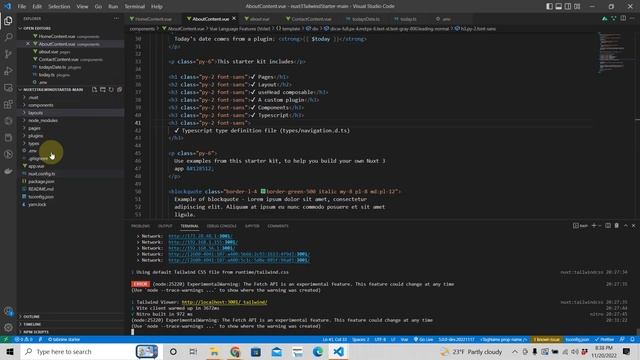Viewport: 640px width, 360px height.
Task: Create new terminal with plus icon
Action: [594, 225]
